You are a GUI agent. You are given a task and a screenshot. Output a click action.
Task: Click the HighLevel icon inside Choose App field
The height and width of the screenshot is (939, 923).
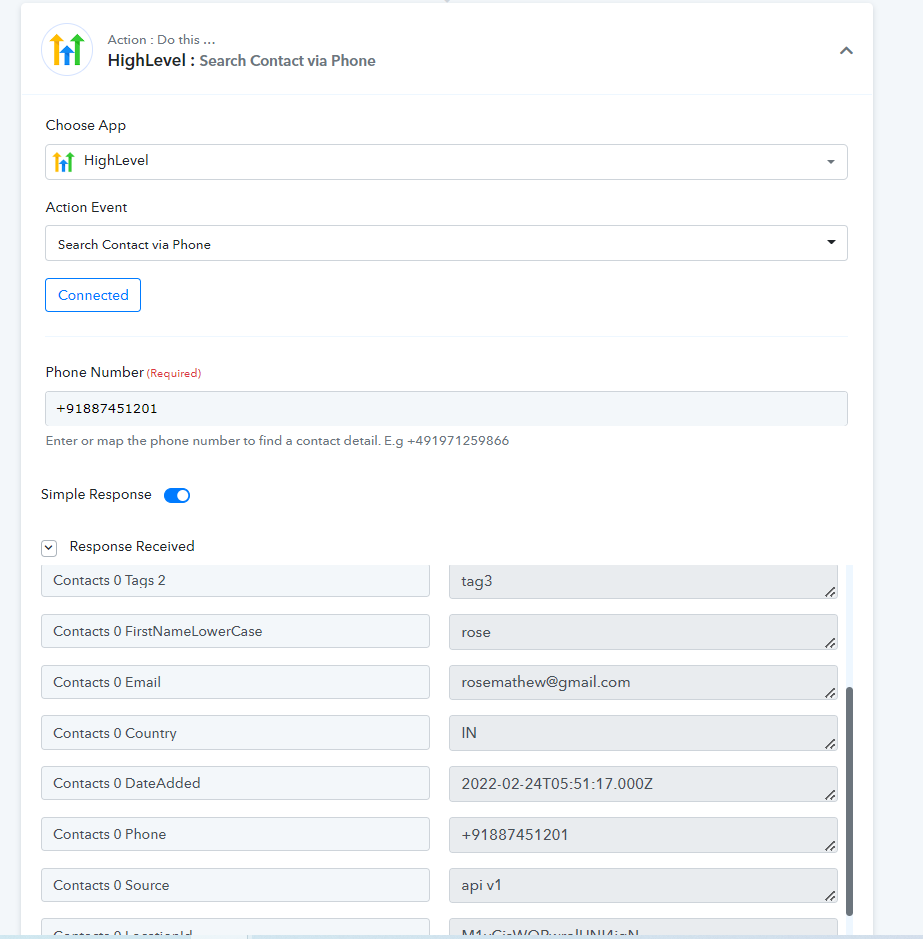click(x=63, y=162)
